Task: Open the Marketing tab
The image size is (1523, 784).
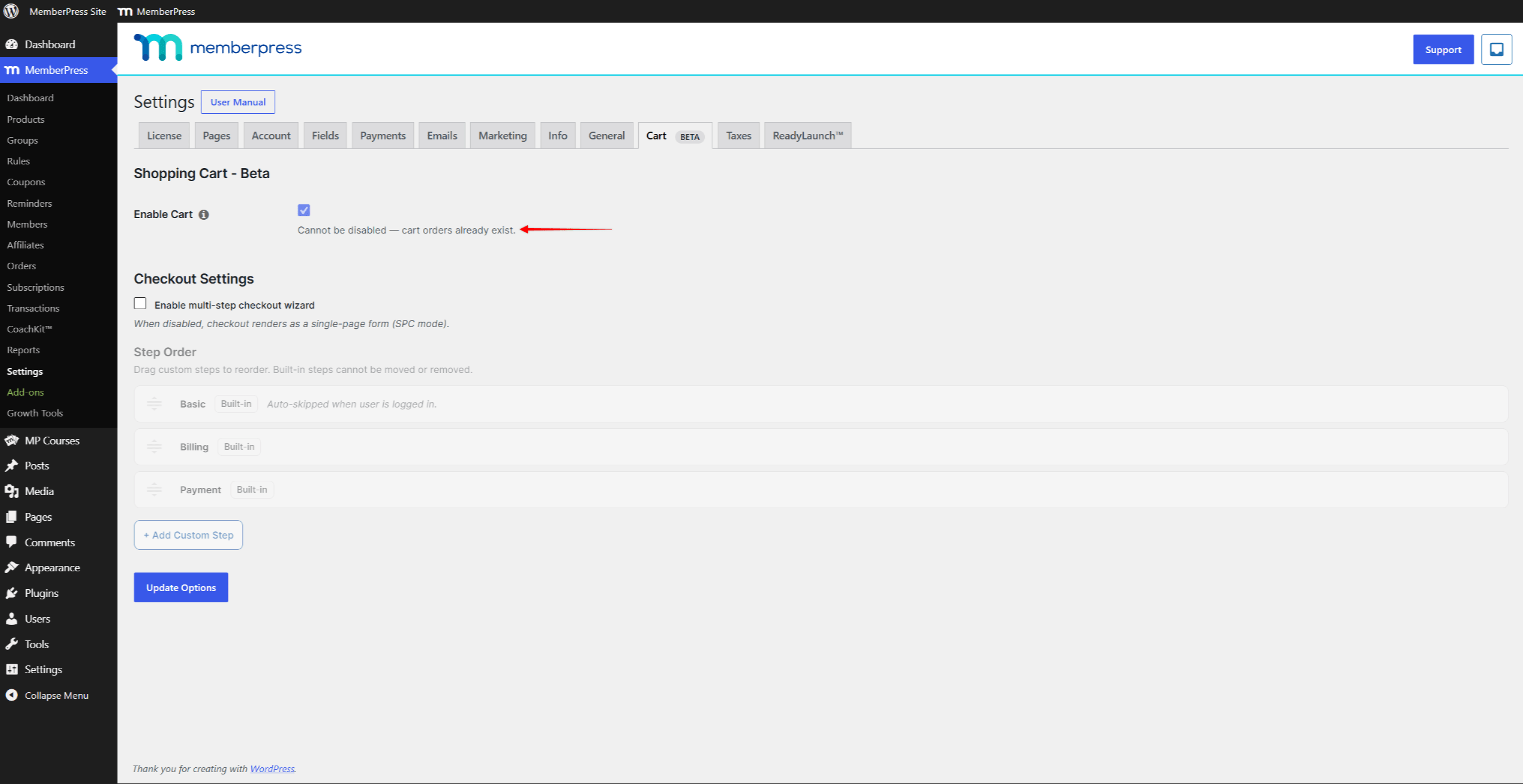Action: (x=502, y=135)
